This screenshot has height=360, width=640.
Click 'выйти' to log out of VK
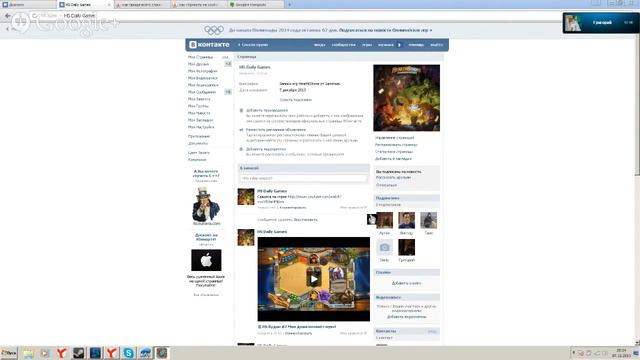coord(436,45)
